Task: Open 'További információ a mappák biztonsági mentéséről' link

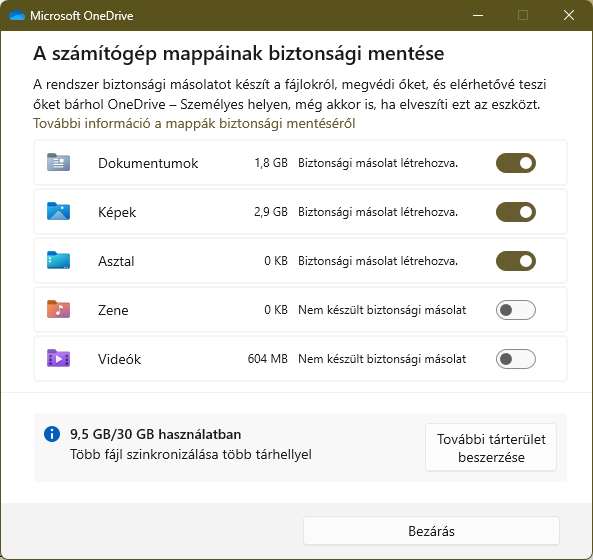Action: pyautogui.click(x=194, y=123)
